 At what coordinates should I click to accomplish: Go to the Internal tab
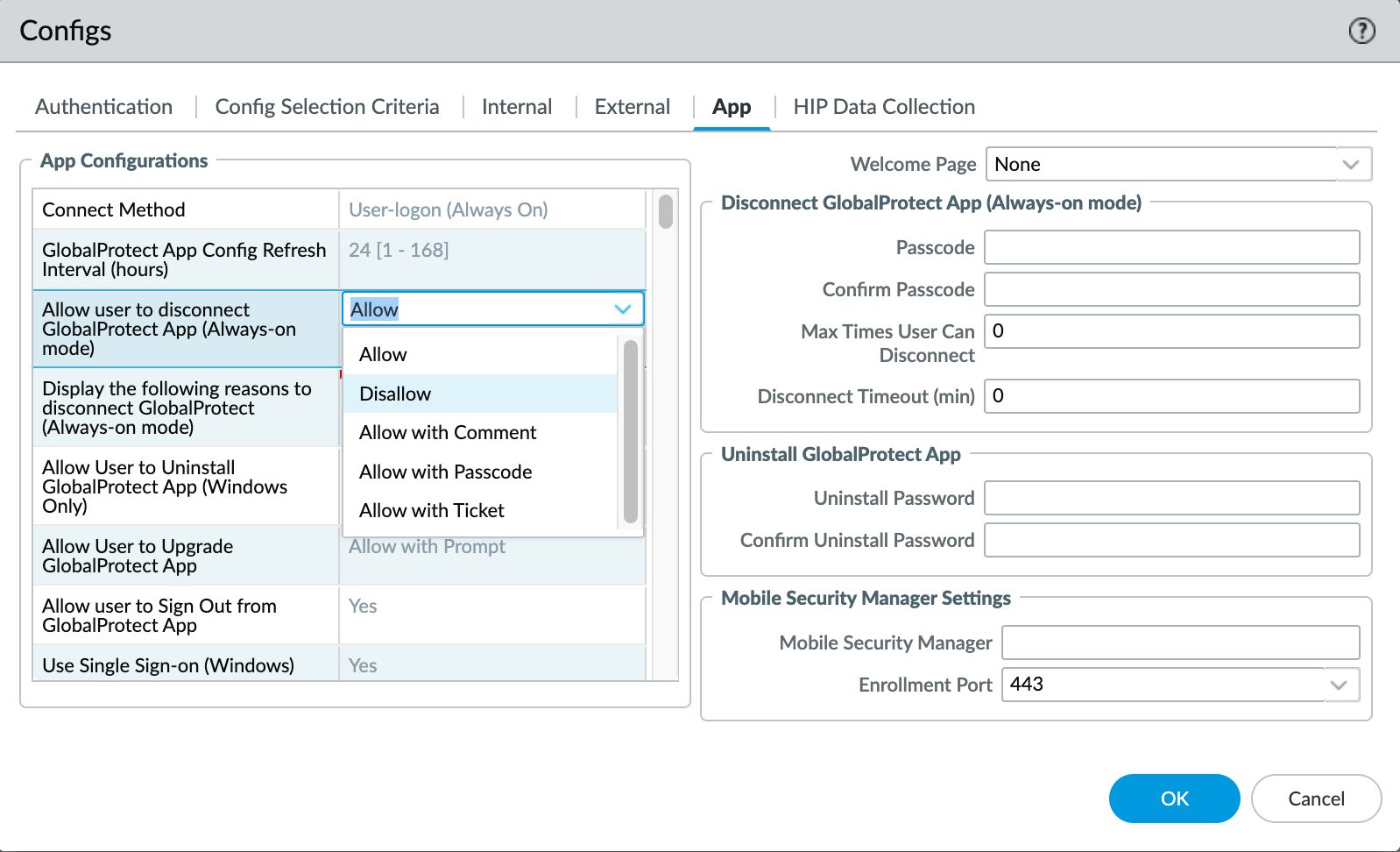tap(517, 107)
